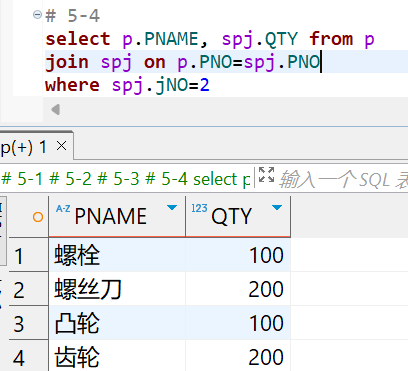Click the cell containing 齿轮
408x371 pixels.
pyautogui.click(x=117, y=356)
